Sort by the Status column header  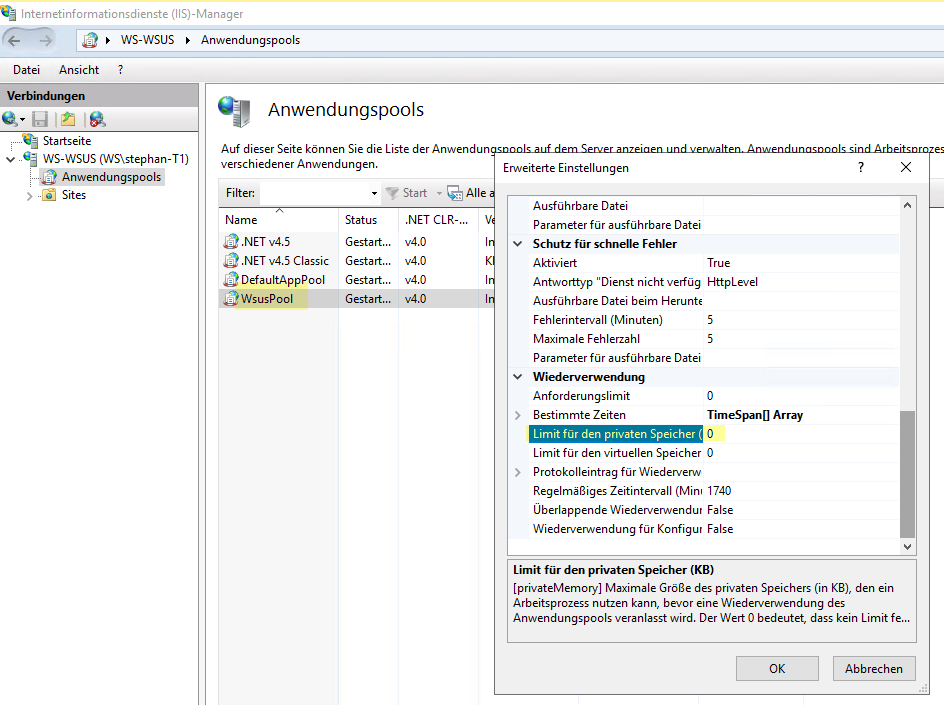click(368, 220)
